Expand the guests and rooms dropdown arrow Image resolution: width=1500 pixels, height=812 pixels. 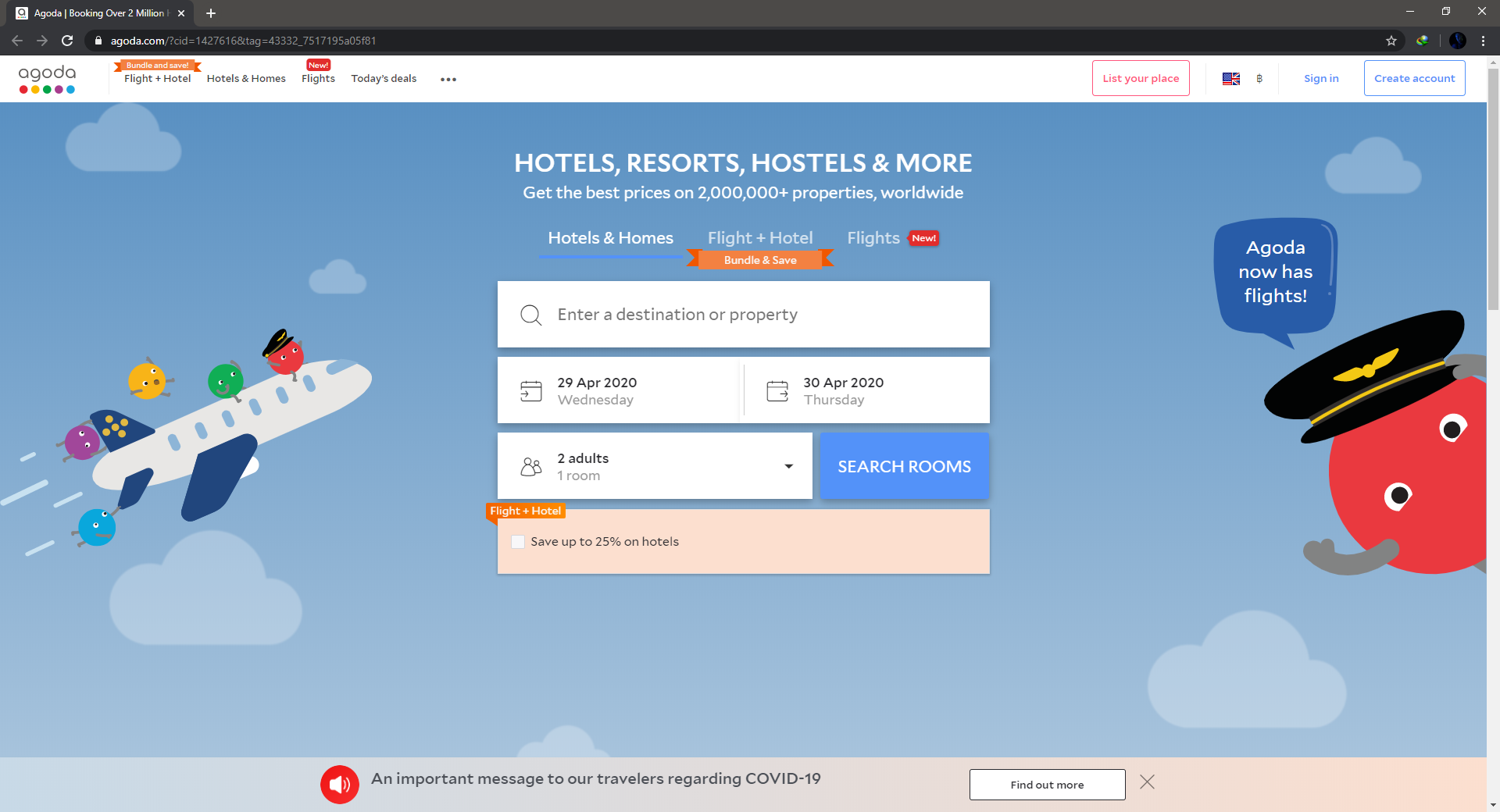789,466
